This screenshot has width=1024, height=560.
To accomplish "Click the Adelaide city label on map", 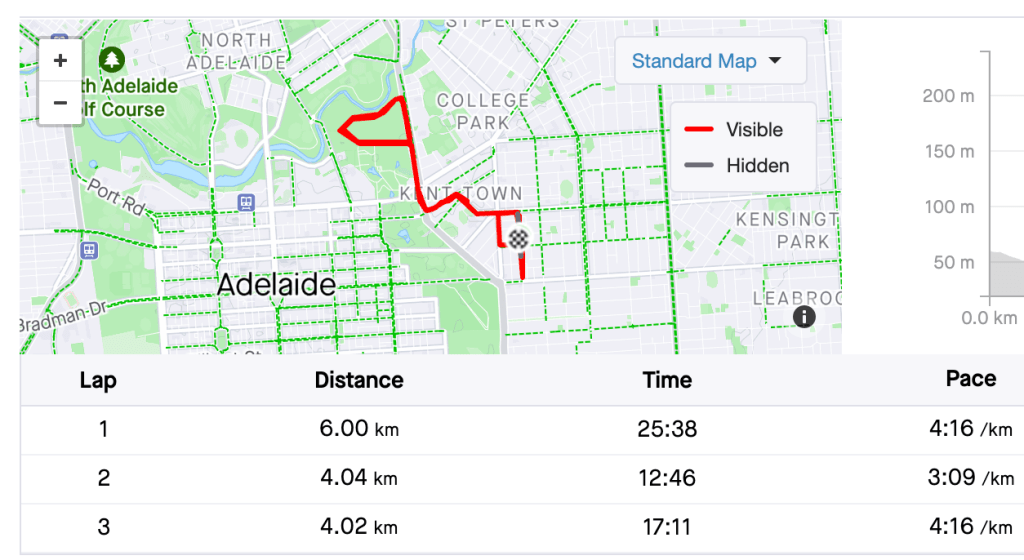I will pyautogui.click(x=276, y=285).
